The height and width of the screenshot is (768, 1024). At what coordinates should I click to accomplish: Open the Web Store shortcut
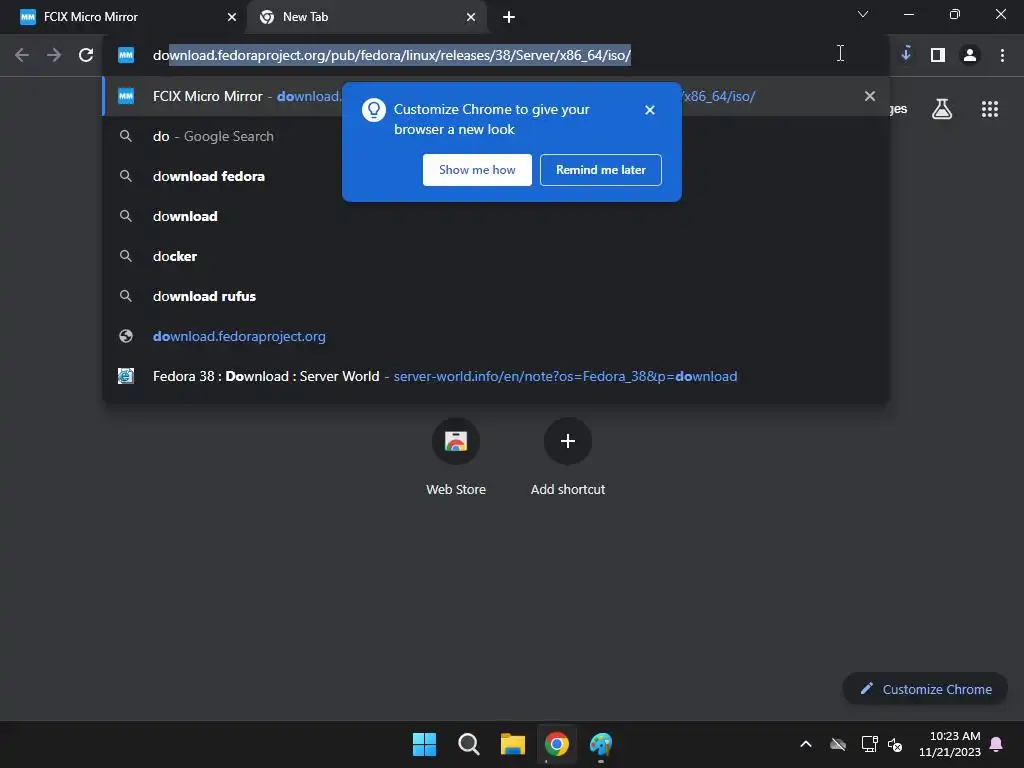(x=456, y=457)
